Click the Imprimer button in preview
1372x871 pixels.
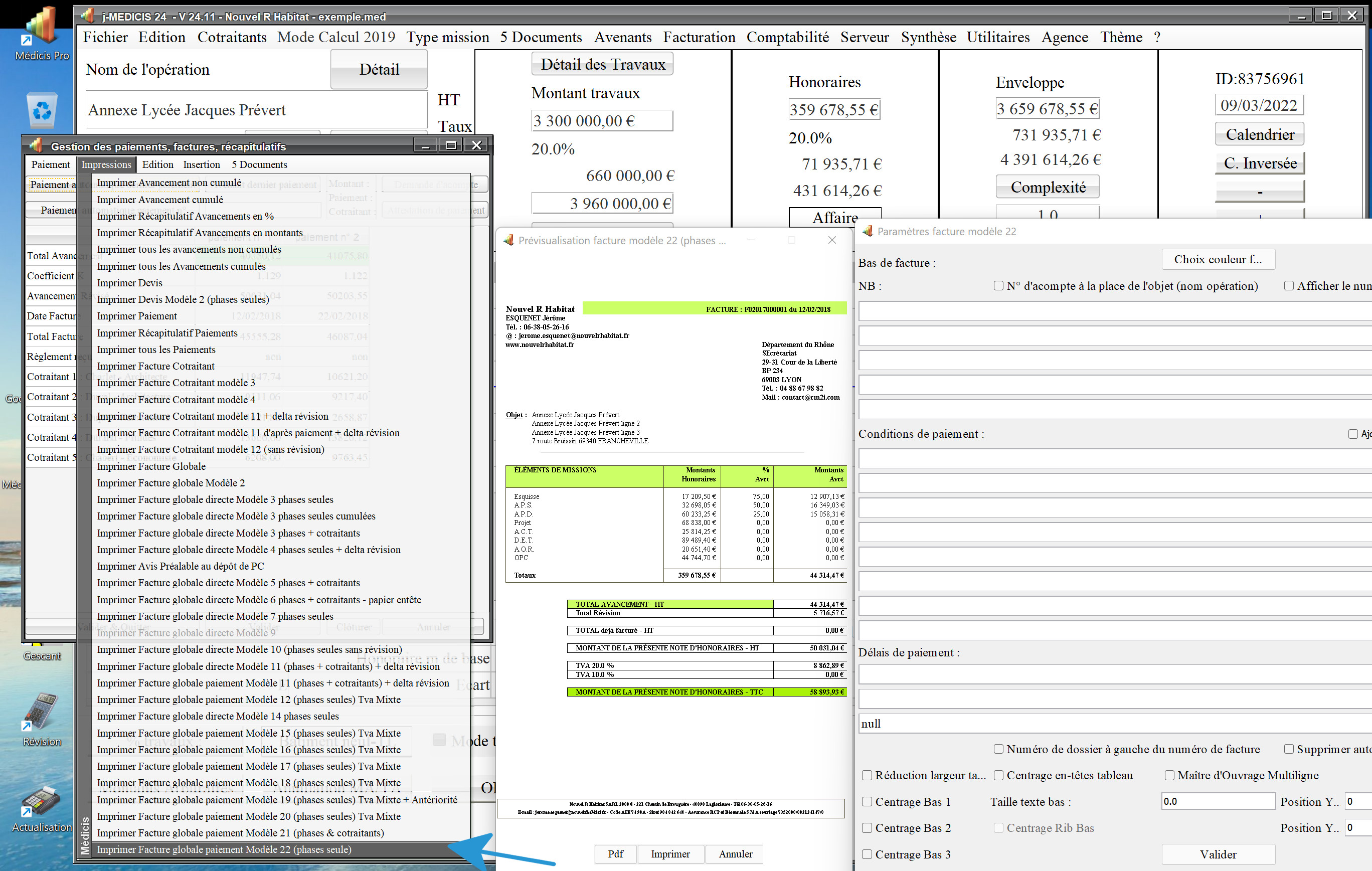coord(670,853)
